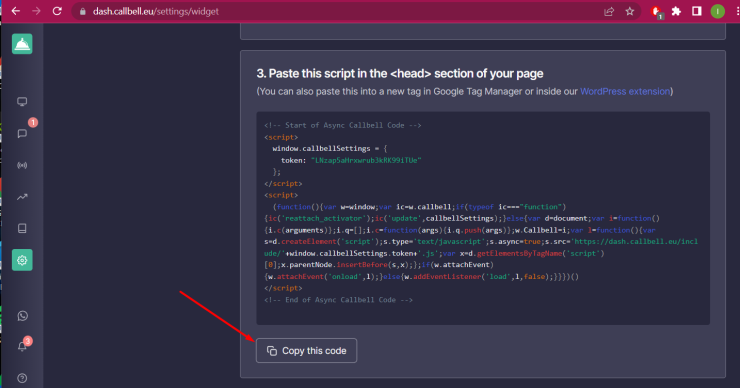Open the green profile avatar

coord(717,11)
